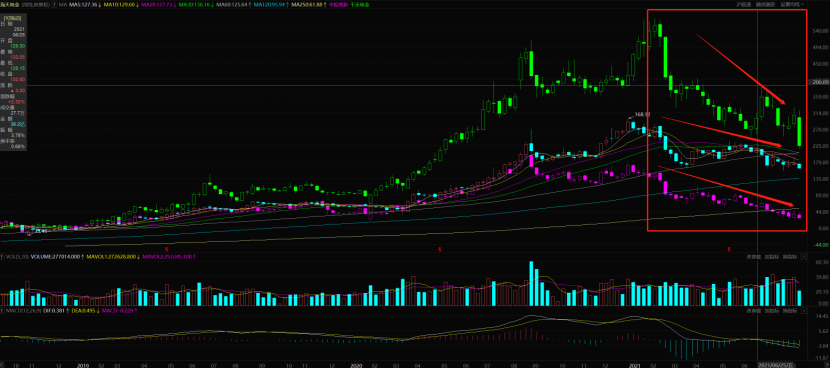This screenshot has width=830, height=369.
Task: Click the 540.00 price axis label
Action: click(820, 31)
